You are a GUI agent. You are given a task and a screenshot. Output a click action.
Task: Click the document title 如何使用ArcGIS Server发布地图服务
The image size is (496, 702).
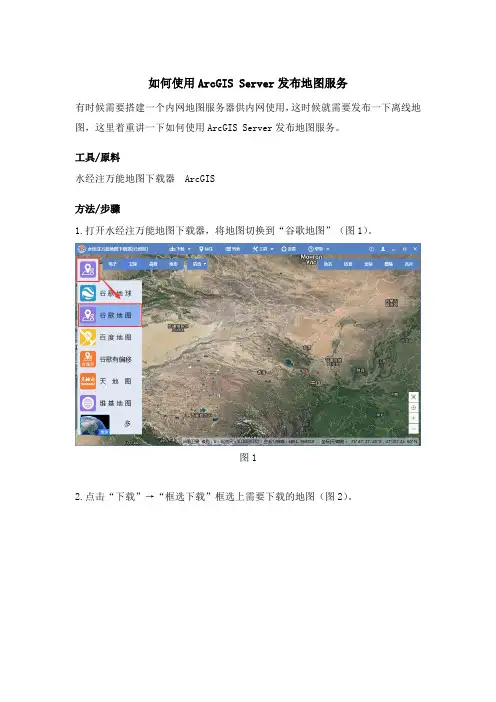tap(248, 83)
